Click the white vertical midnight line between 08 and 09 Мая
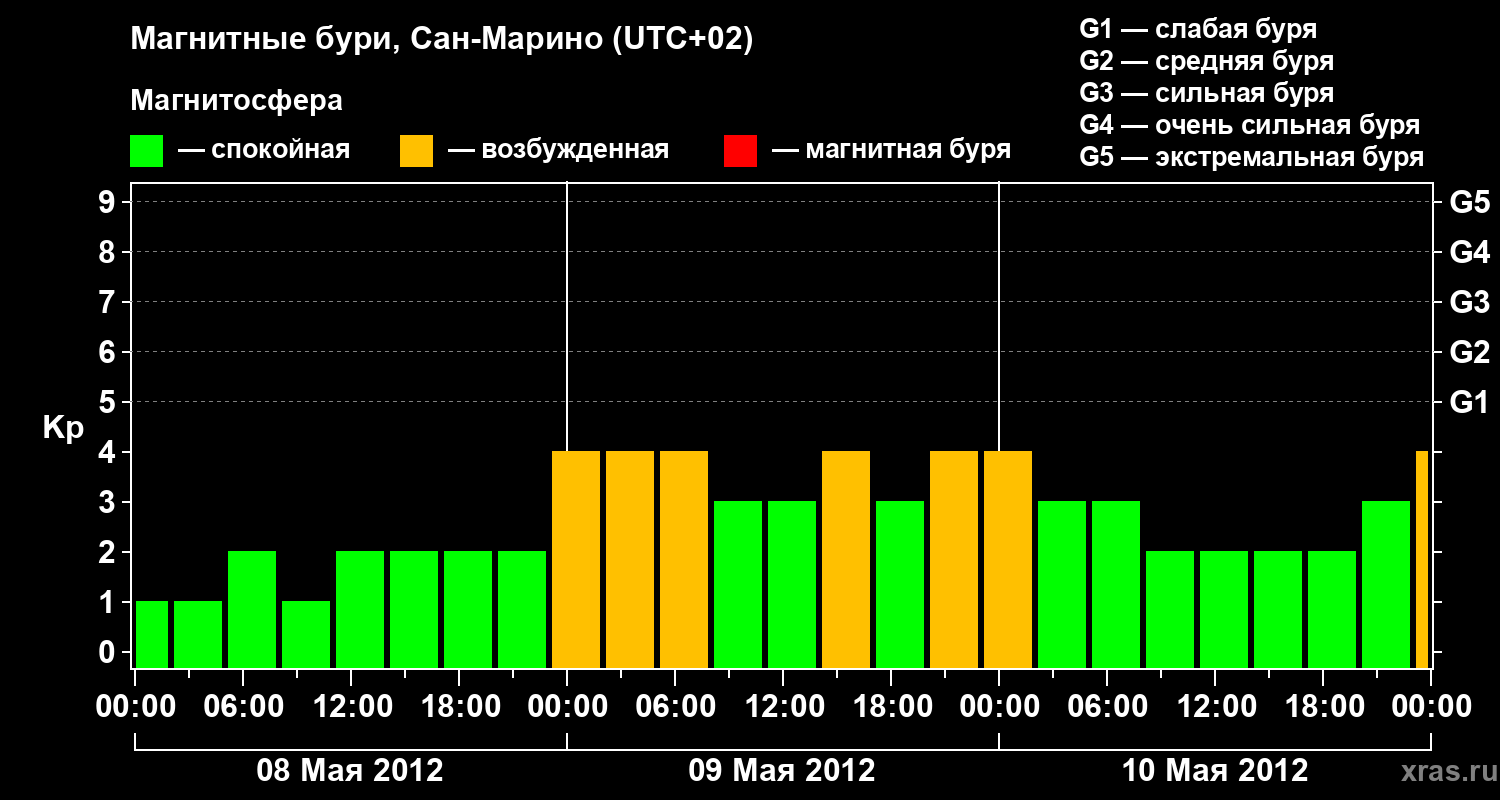This screenshot has height=800, width=1500. [x=567, y=316]
